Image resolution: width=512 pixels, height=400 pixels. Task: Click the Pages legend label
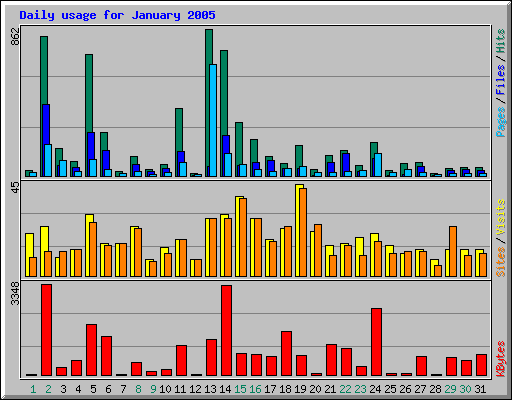(500, 122)
